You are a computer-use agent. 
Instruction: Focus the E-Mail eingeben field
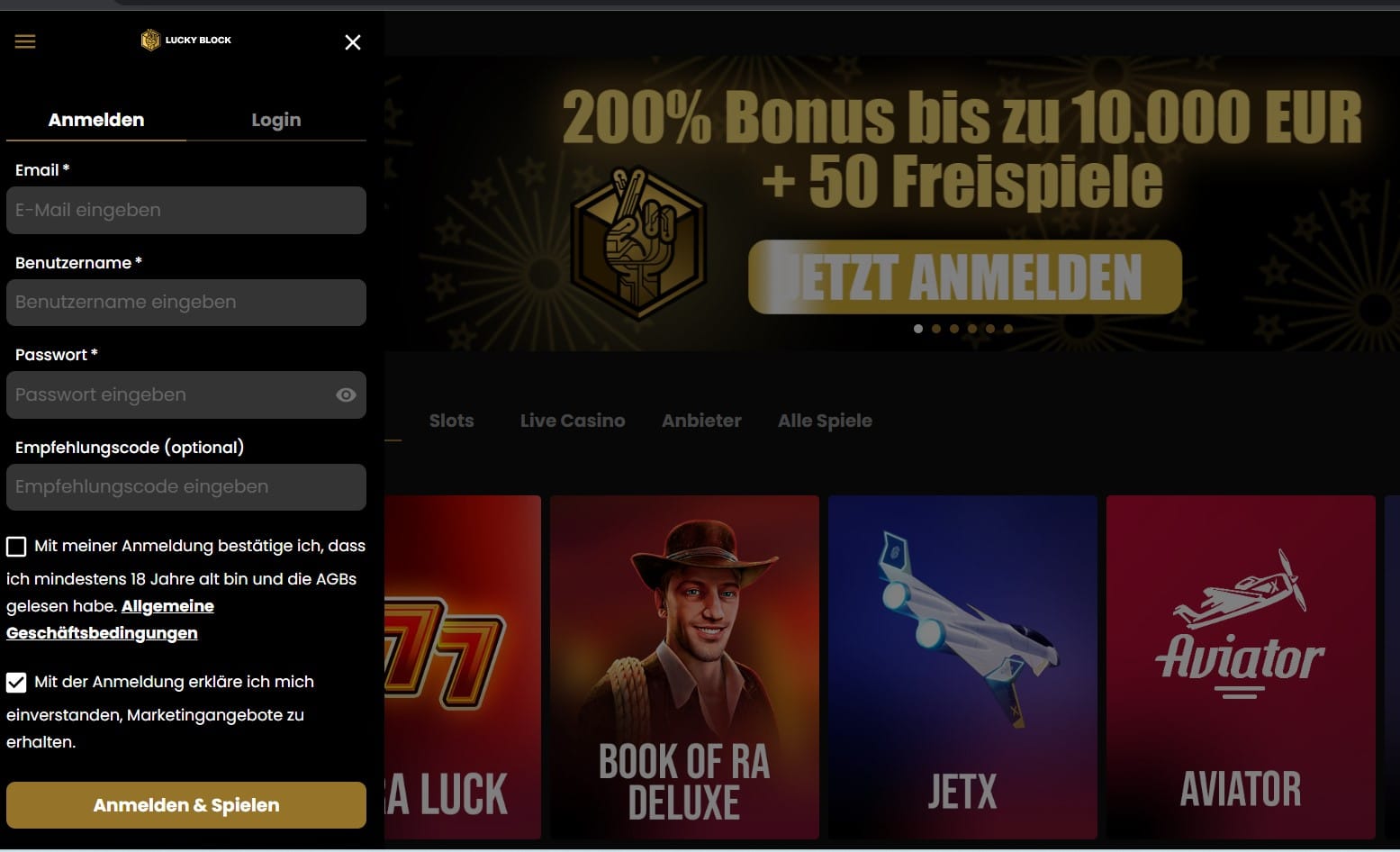pyautogui.click(x=186, y=210)
